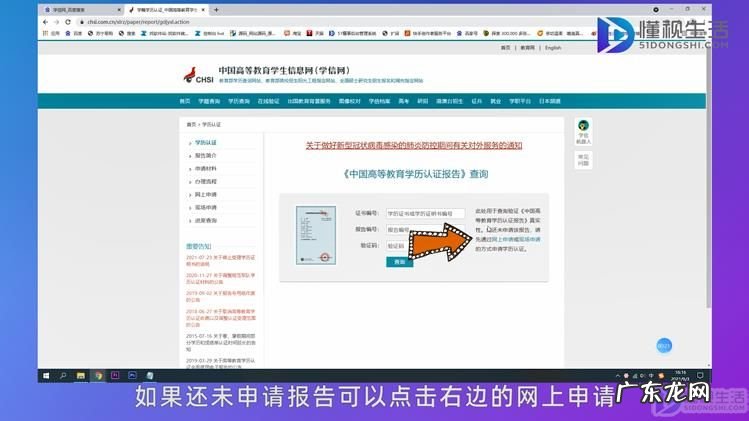
Task: Click the 报告编号 input field
Action: tap(425, 230)
